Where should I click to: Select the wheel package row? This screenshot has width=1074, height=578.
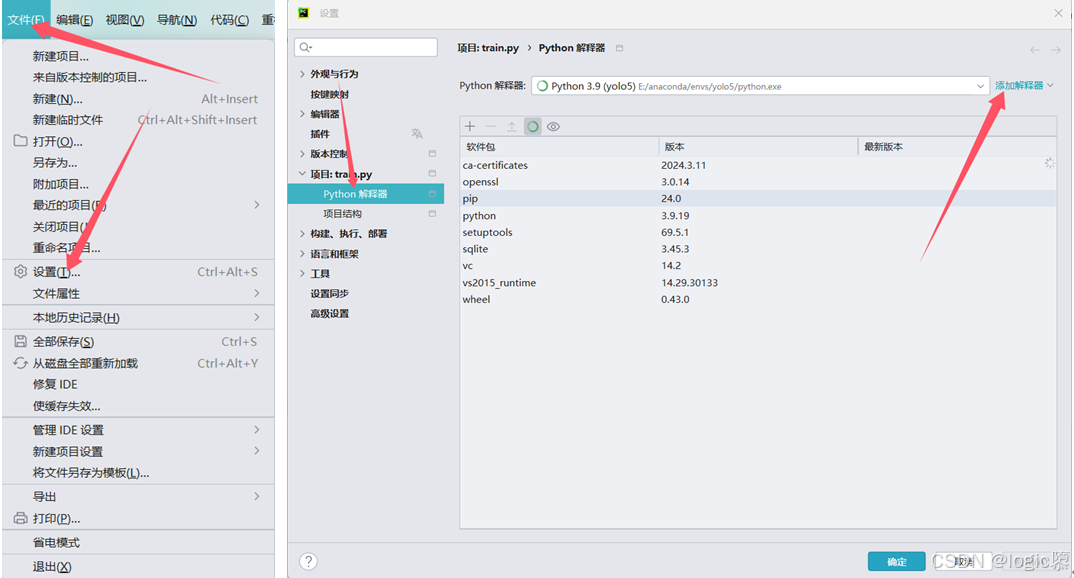coord(758,299)
